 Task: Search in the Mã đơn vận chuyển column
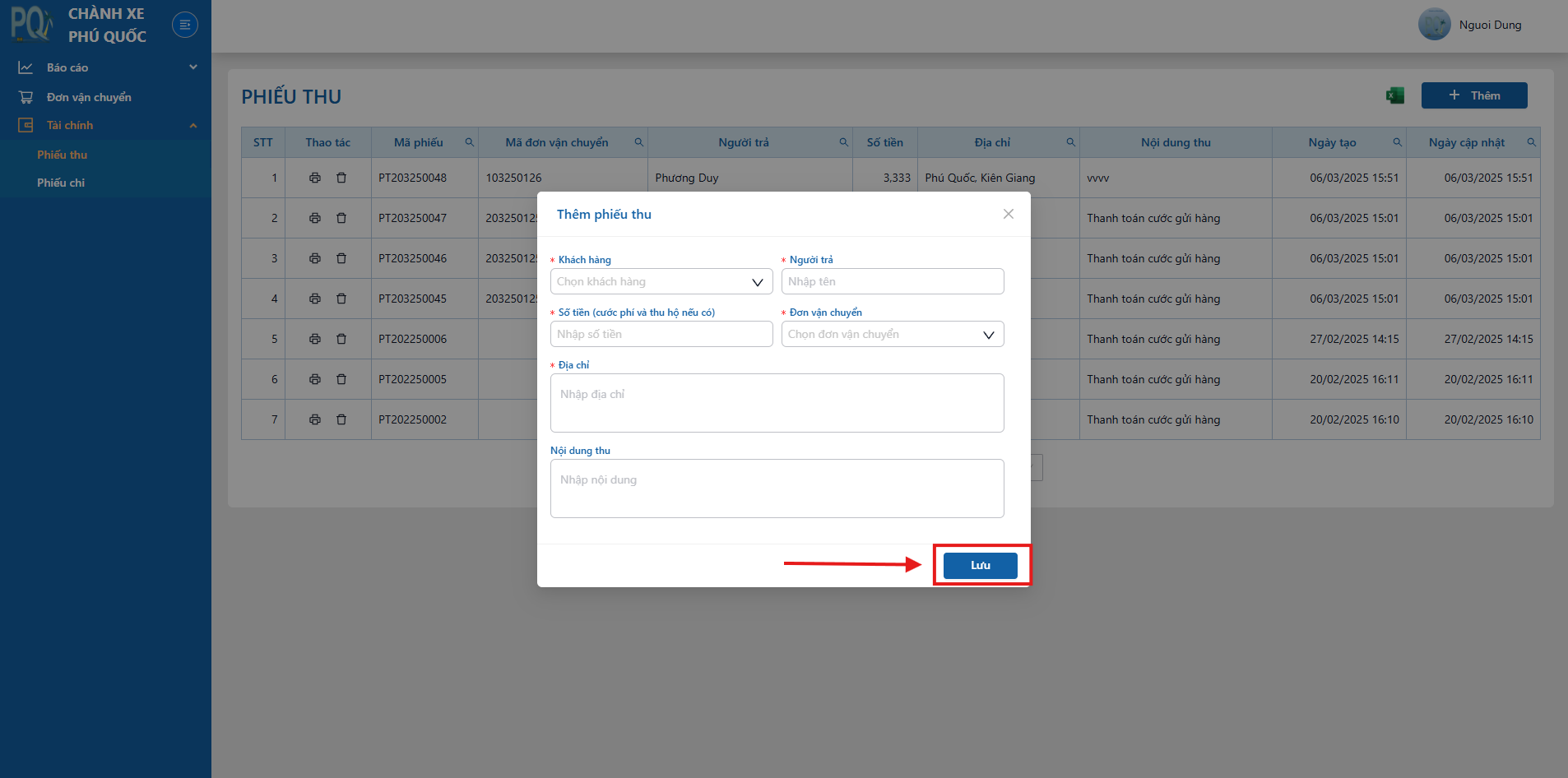(x=638, y=142)
